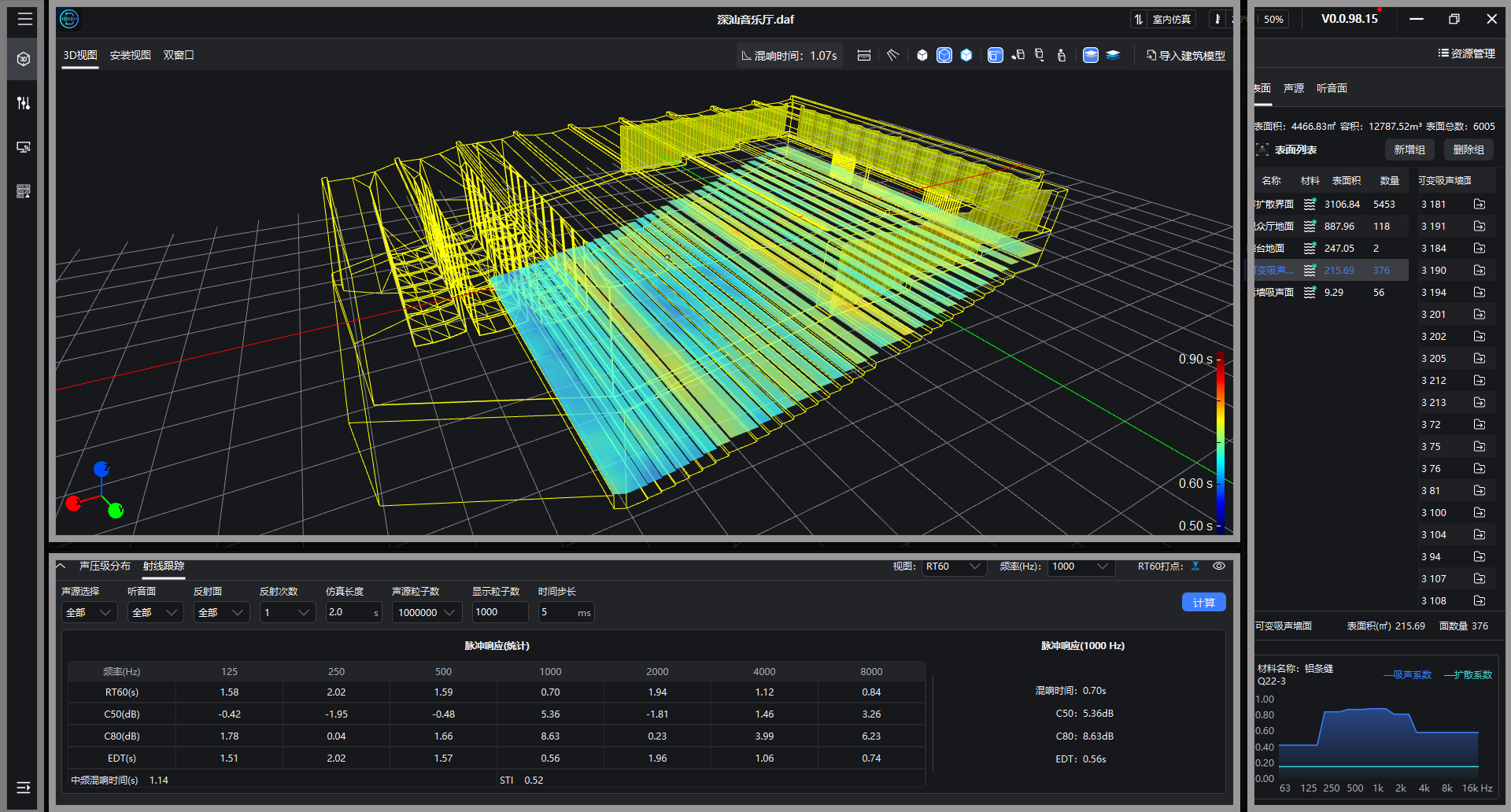The height and width of the screenshot is (812, 1511).
Task: Open the mixer sliders sidebar icon
Action: [x=24, y=103]
